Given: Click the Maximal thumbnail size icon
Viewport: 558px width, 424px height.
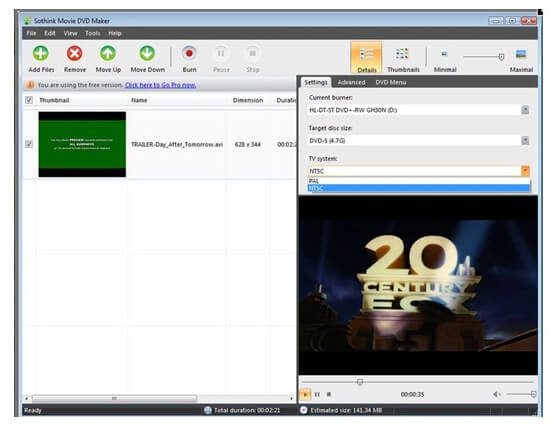Looking at the screenshot, I should click(x=521, y=54).
